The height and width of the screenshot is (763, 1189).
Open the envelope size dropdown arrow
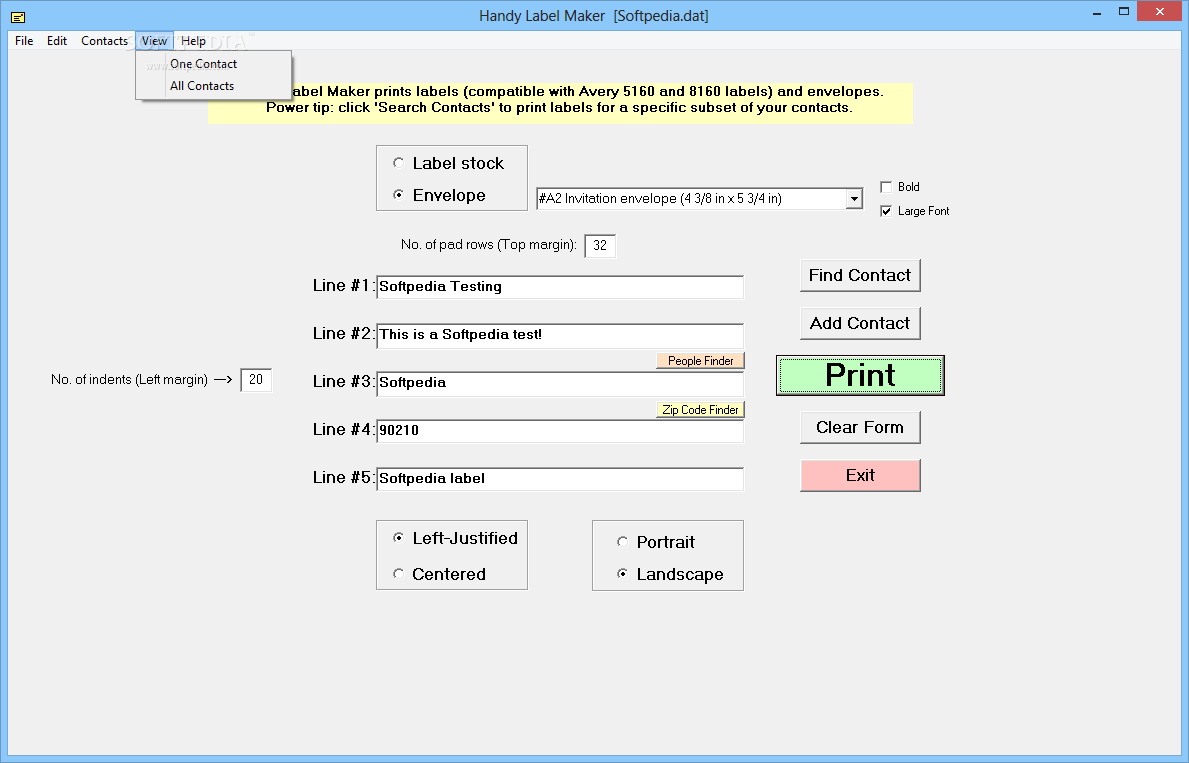click(854, 199)
